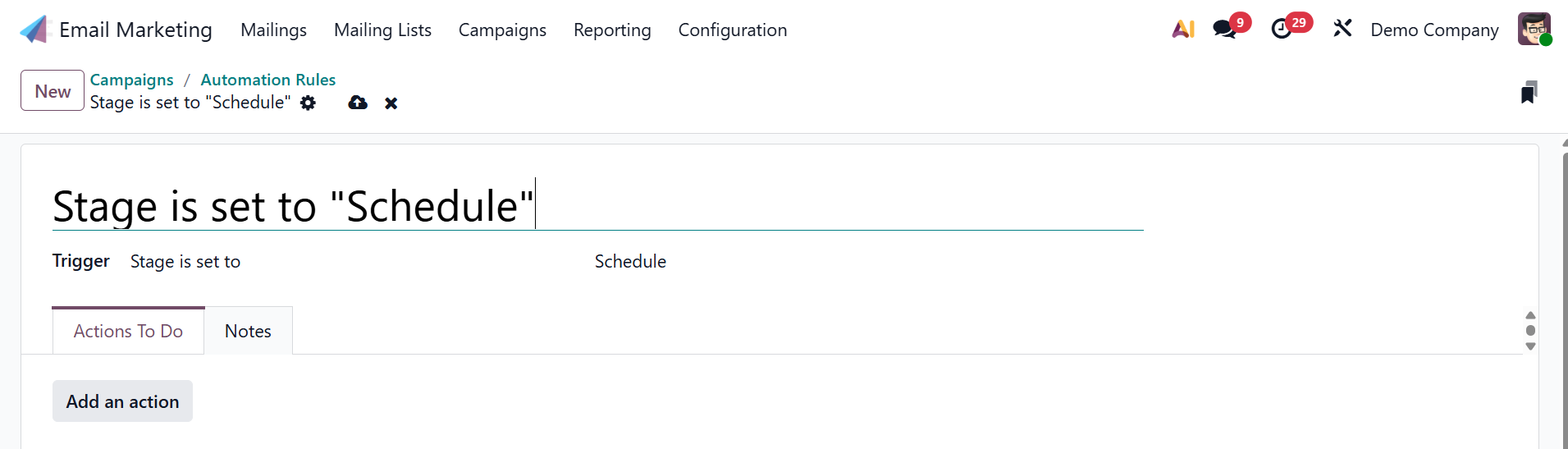
Task: Discard changes with the X icon
Action: [391, 103]
